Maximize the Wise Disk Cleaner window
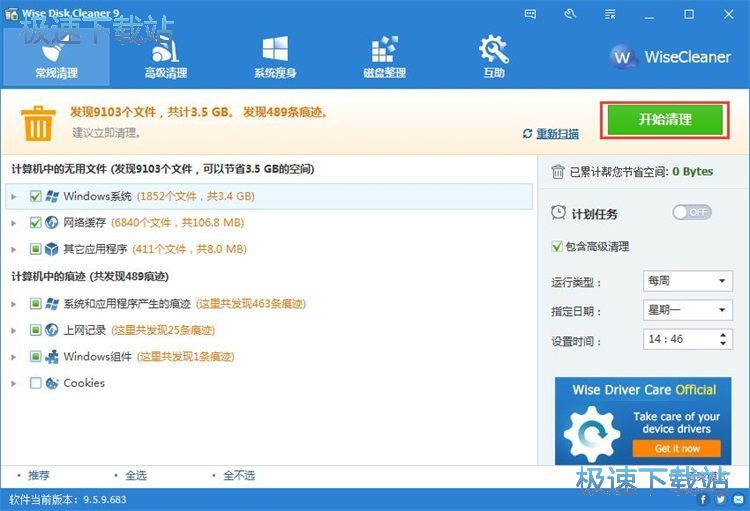The image size is (750, 511). coord(689,14)
